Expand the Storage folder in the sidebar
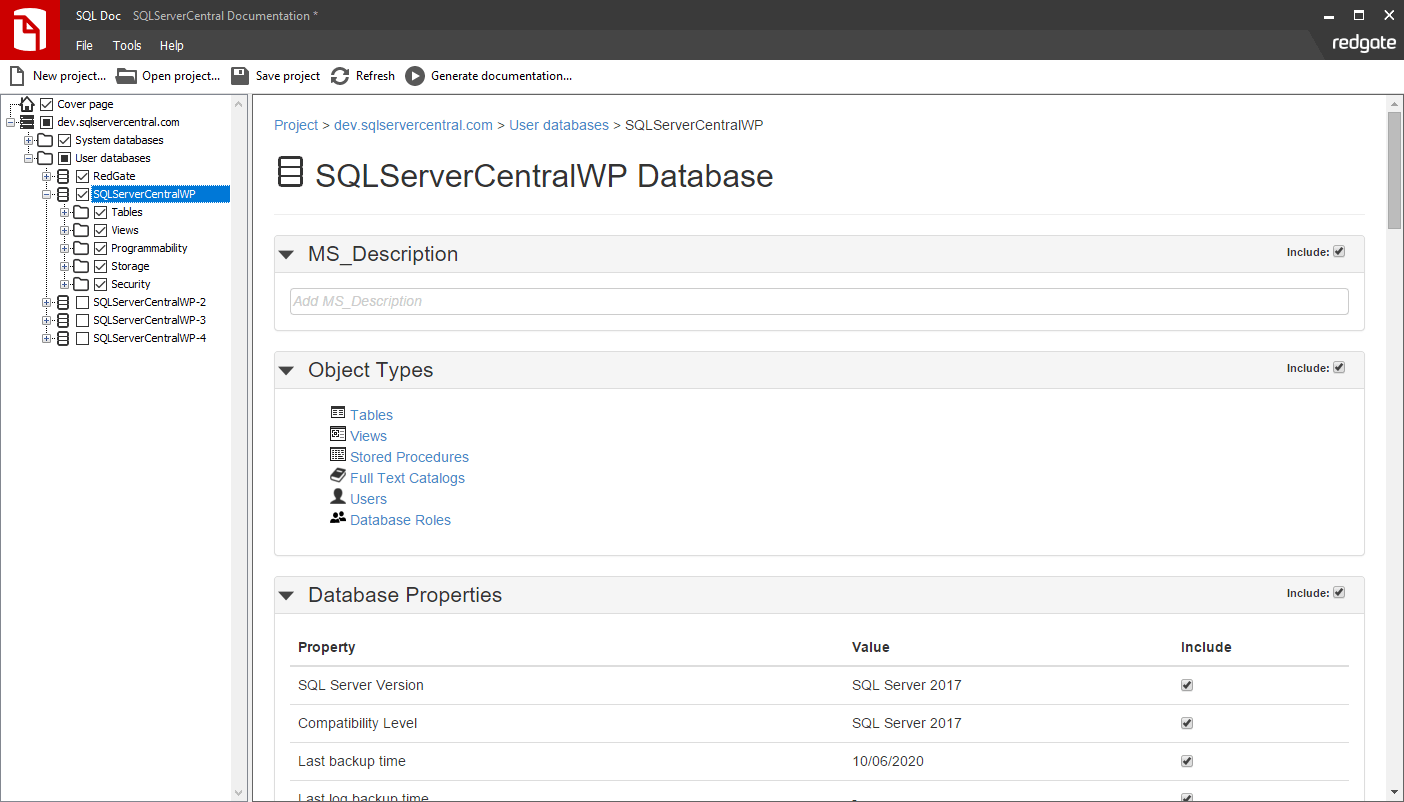Screen dimensions: 1404x802 pyautogui.click(x=64, y=266)
